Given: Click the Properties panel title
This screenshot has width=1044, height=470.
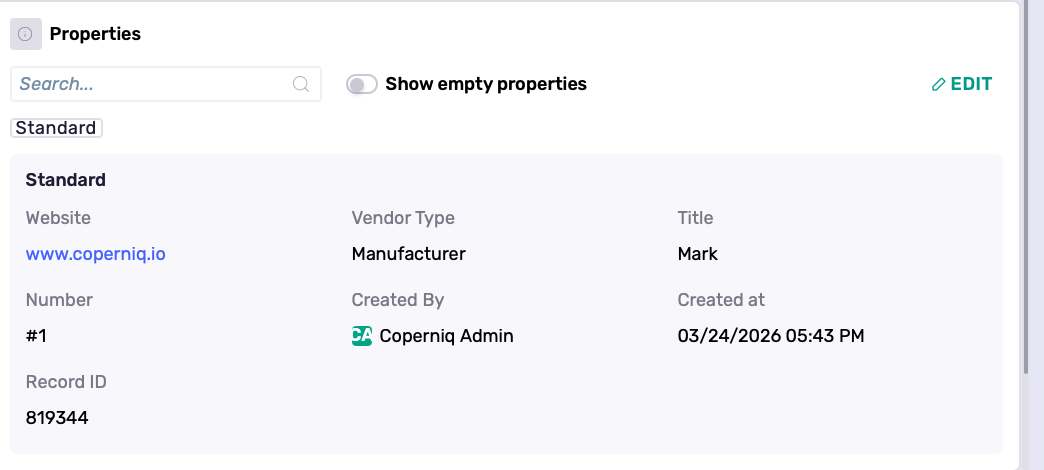Looking at the screenshot, I should (x=95, y=34).
